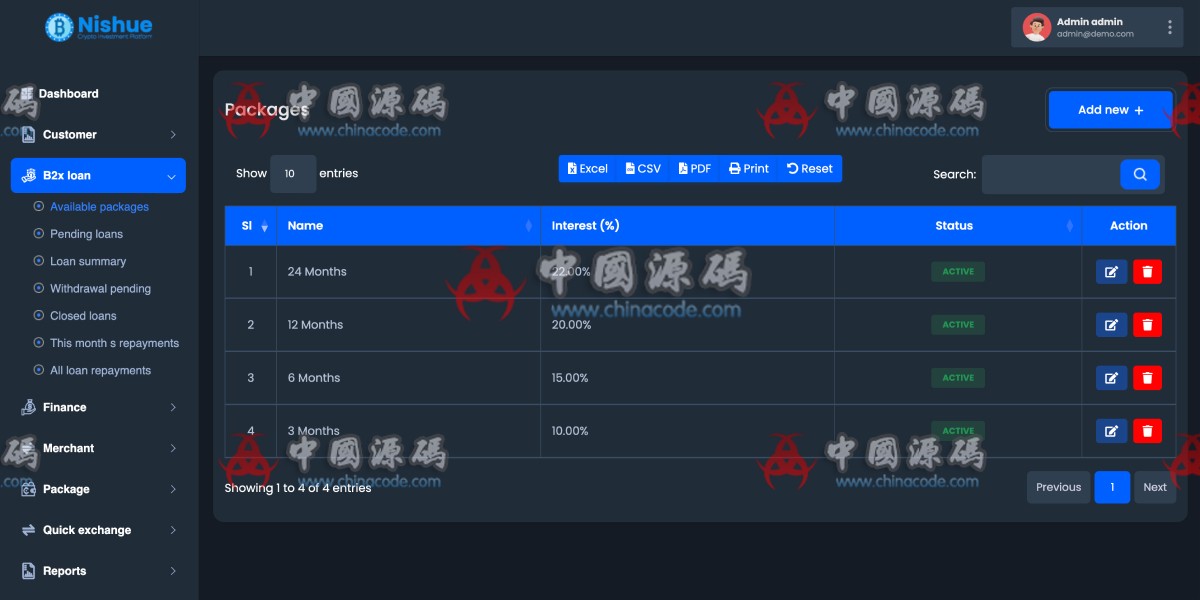The height and width of the screenshot is (600, 1200).
Task: Click the search magnifier button
Action: [1140, 174]
